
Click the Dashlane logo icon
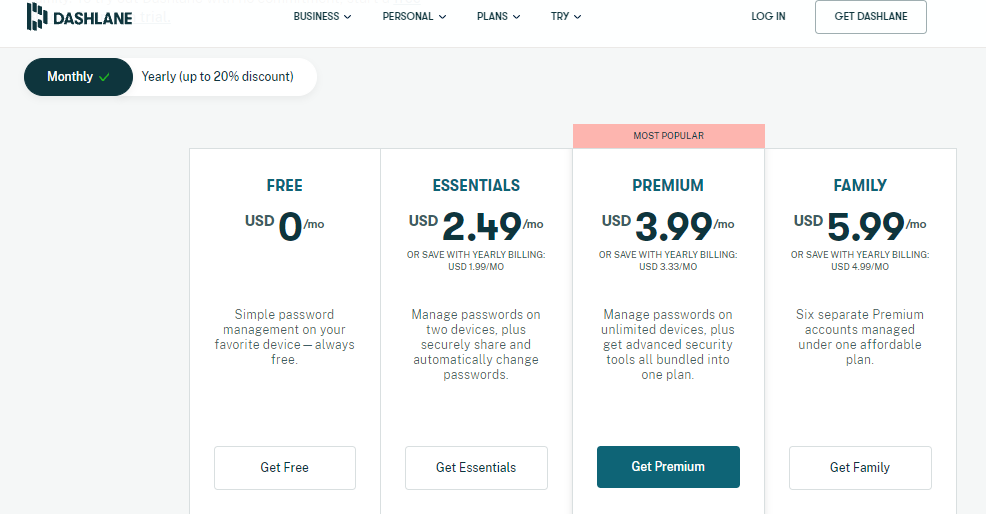click(37, 16)
